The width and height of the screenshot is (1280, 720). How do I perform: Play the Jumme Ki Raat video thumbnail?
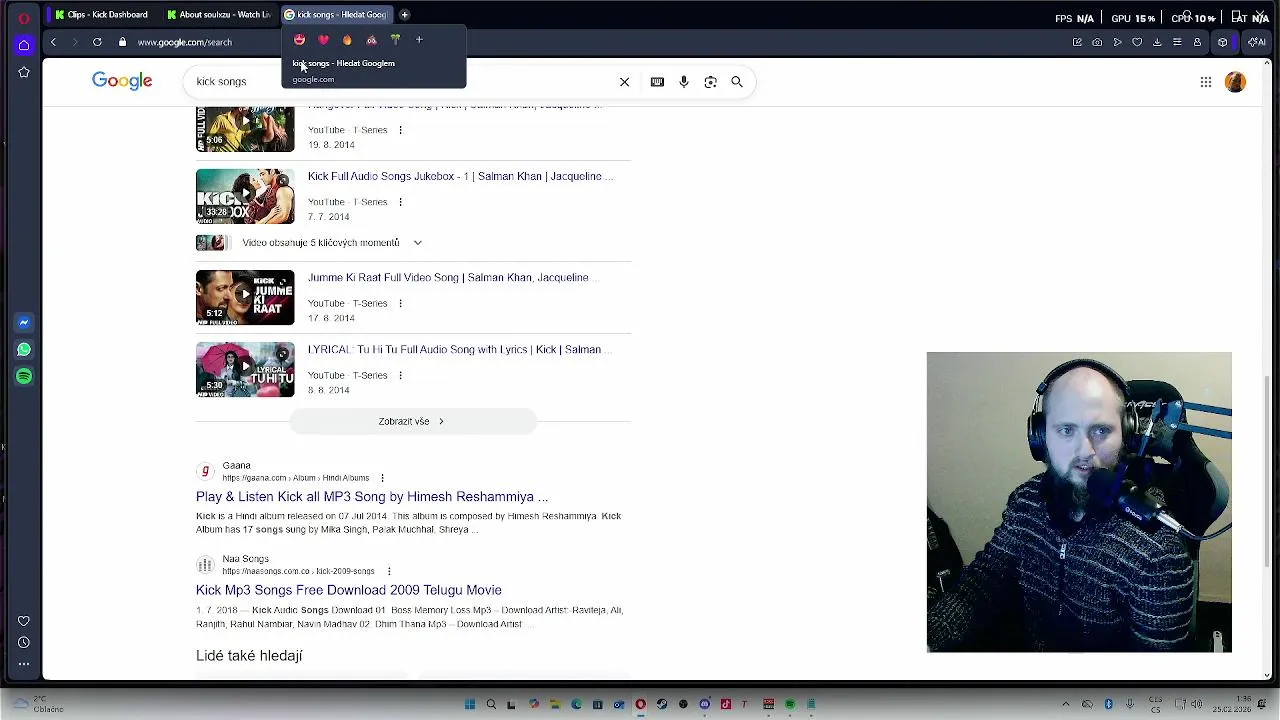[x=245, y=297]
